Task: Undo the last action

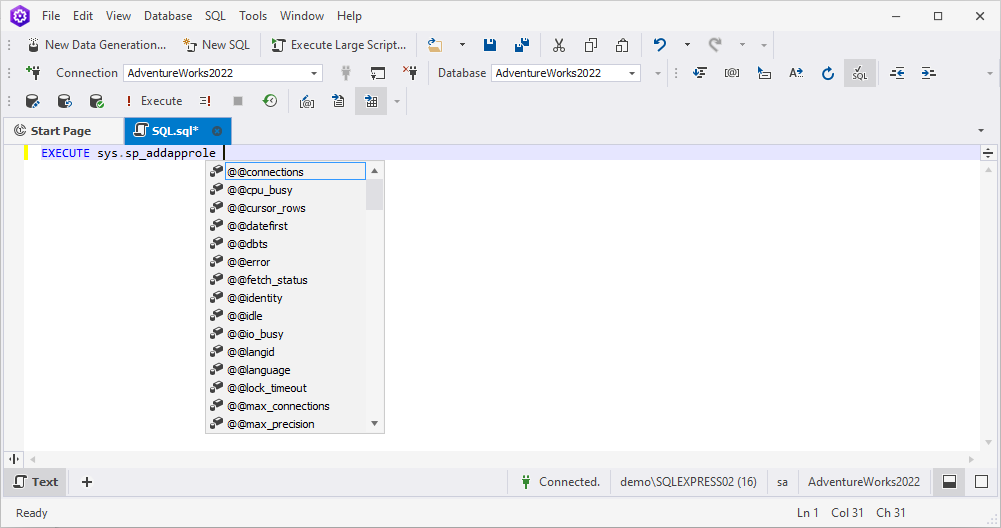Action: 659,45
